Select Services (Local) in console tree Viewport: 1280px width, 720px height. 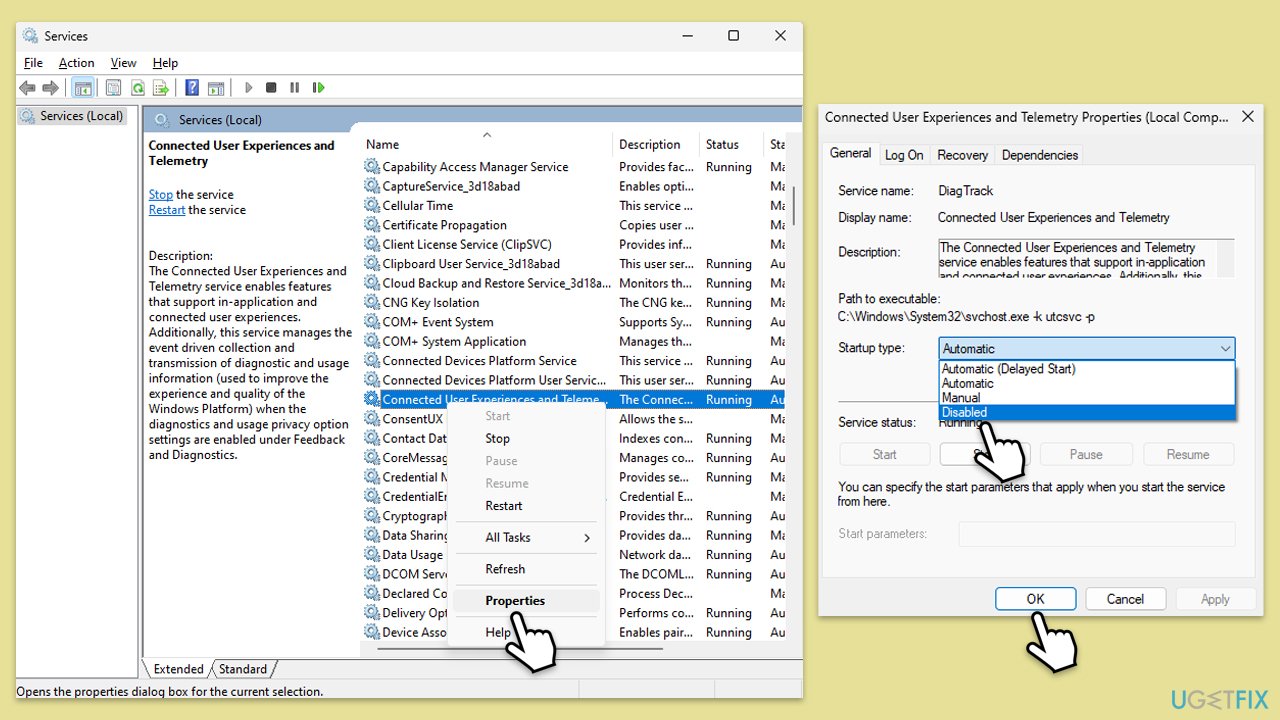[72, 116]
